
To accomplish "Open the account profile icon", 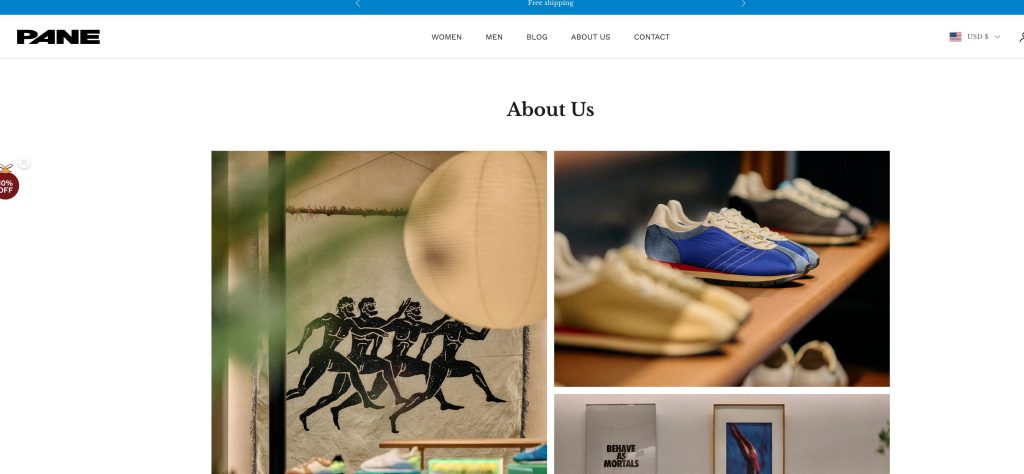I will [x=1021, y=37].
